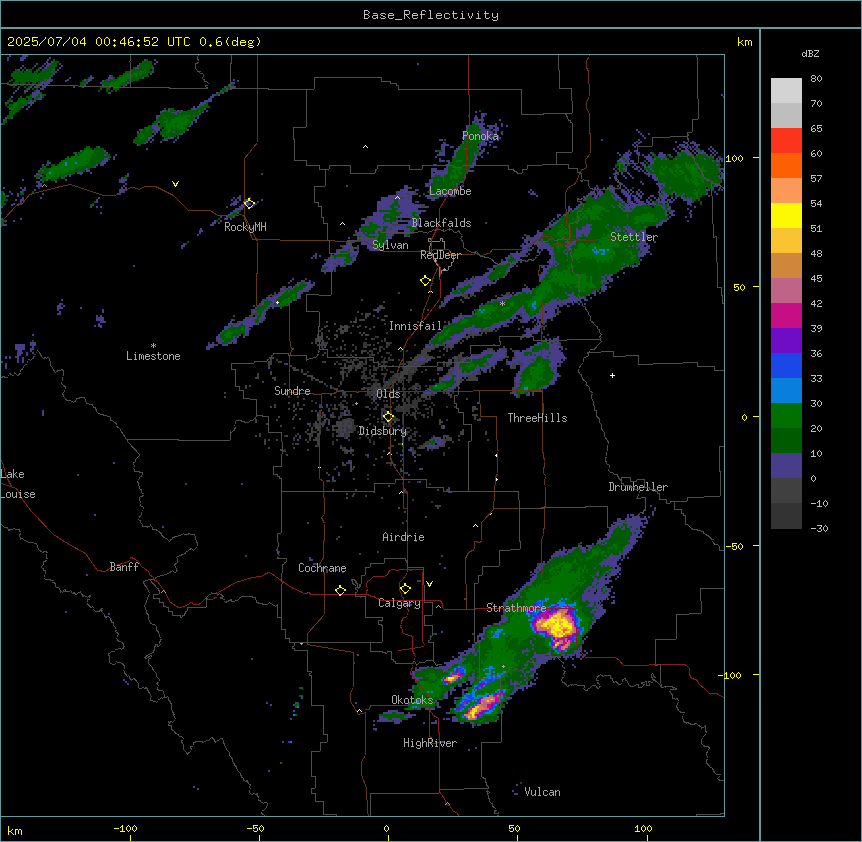Select the light gray swatch below 80 dBZ
This screenshot has height=842, width=862.
tap(786, 91)
